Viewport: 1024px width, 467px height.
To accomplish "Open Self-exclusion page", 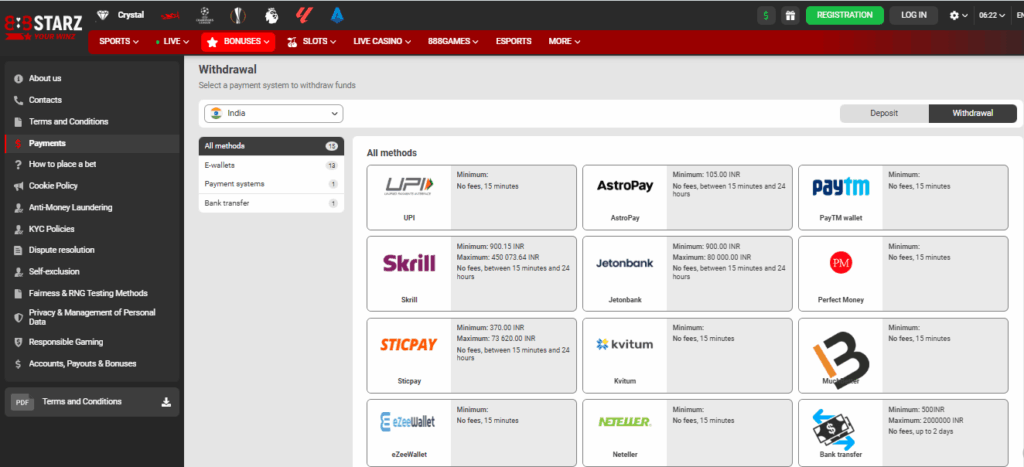I will (92, 272).
